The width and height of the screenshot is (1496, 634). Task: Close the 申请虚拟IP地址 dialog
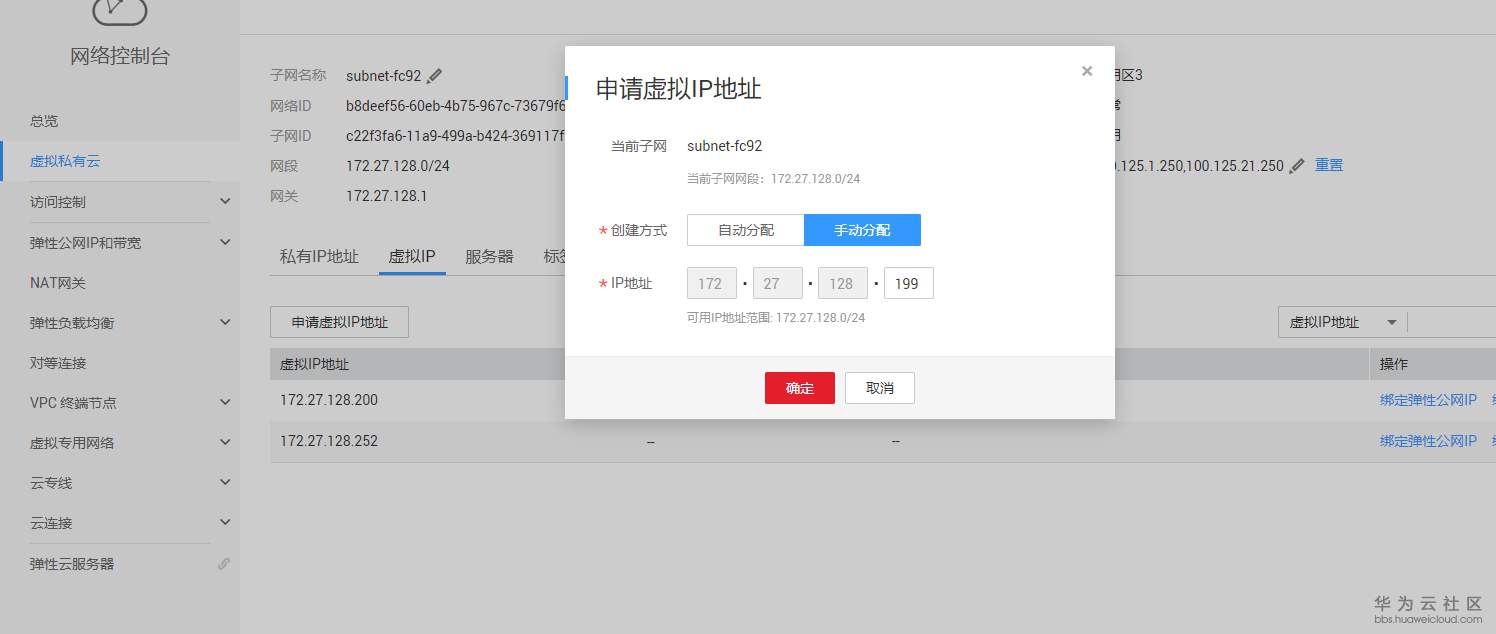pos(1087,70)
